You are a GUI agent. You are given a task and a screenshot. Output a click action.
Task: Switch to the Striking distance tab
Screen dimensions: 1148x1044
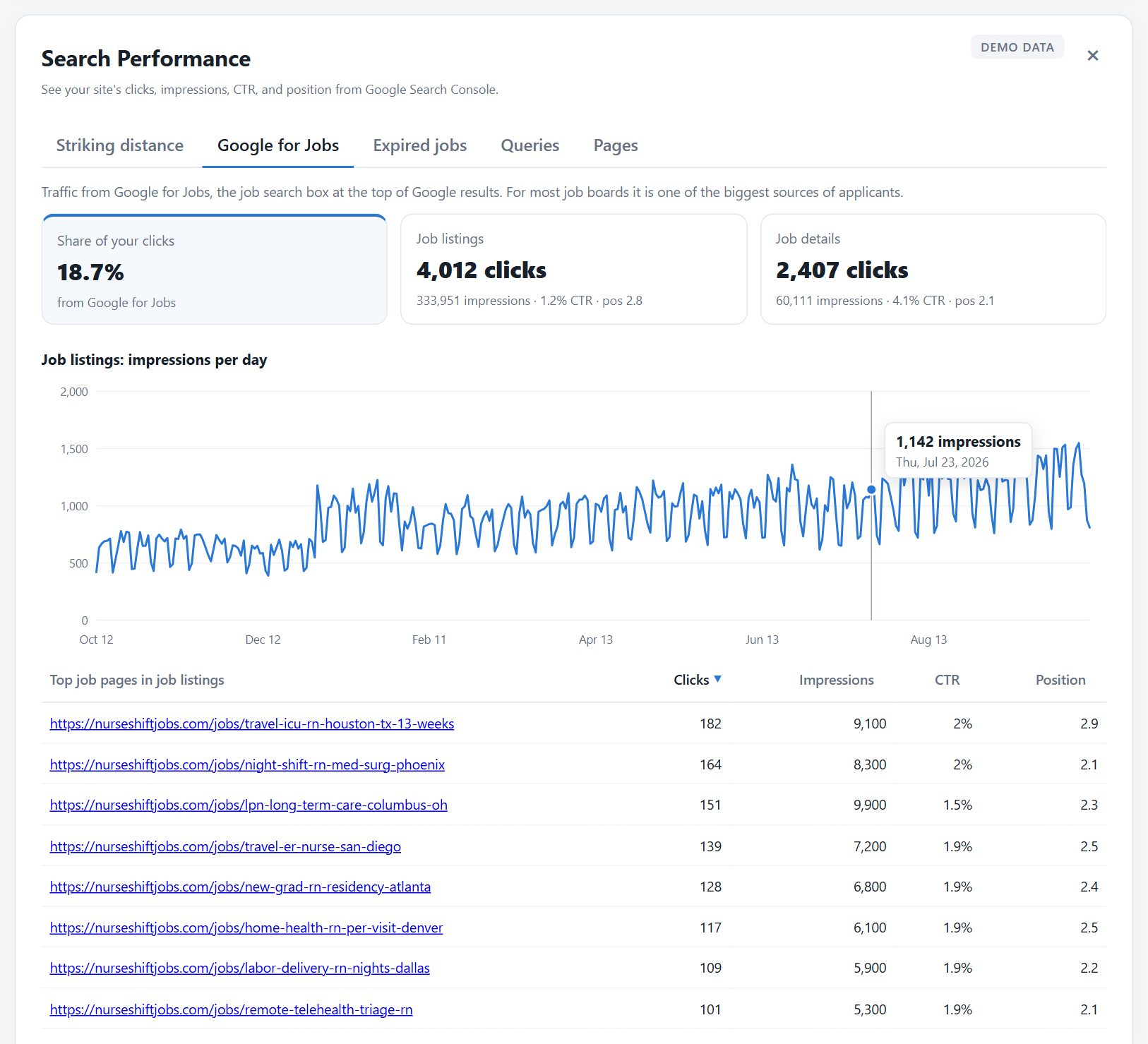(120, 145)
